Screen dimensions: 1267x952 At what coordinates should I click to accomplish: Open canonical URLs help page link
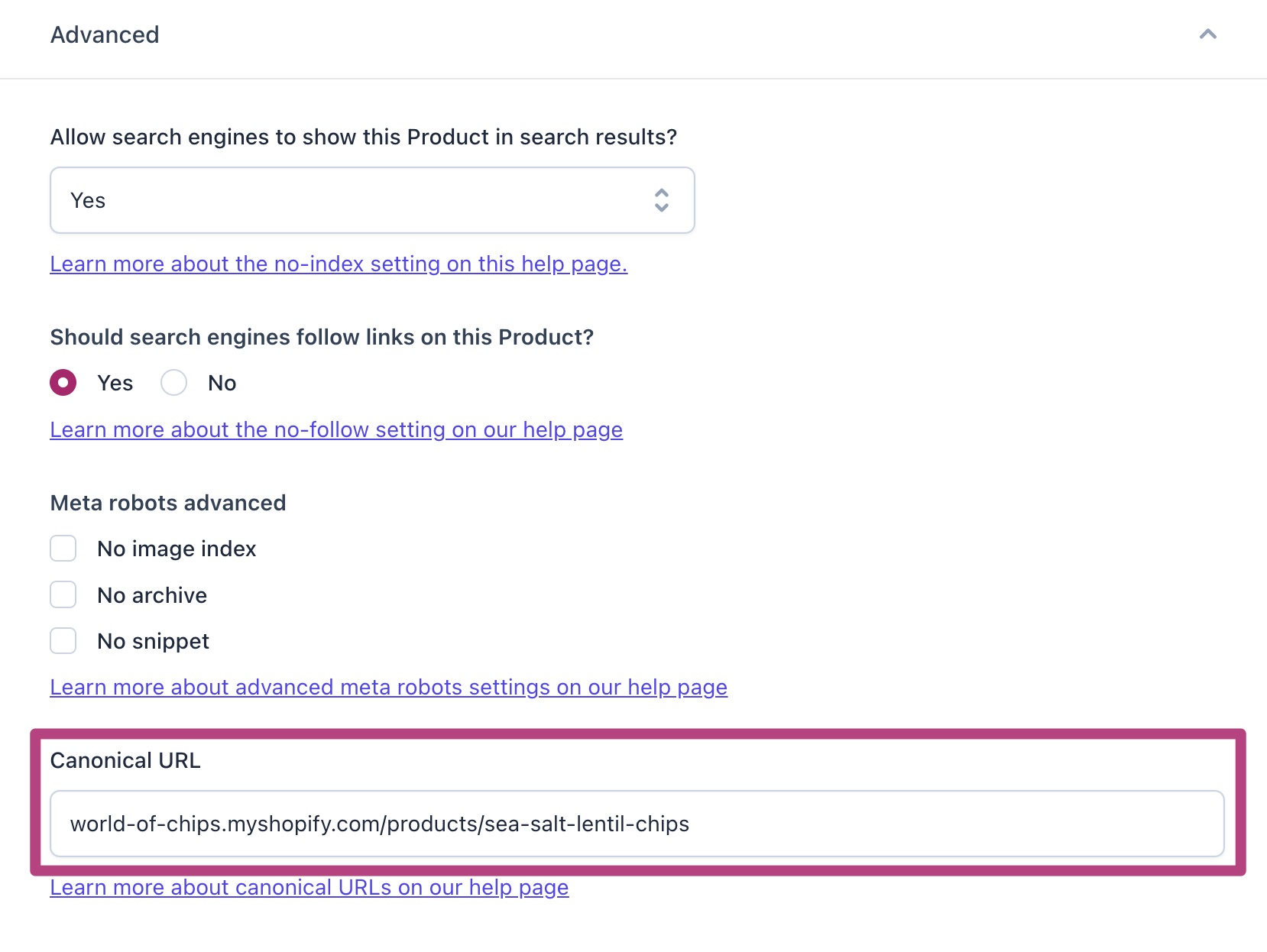tap(309, 887)
